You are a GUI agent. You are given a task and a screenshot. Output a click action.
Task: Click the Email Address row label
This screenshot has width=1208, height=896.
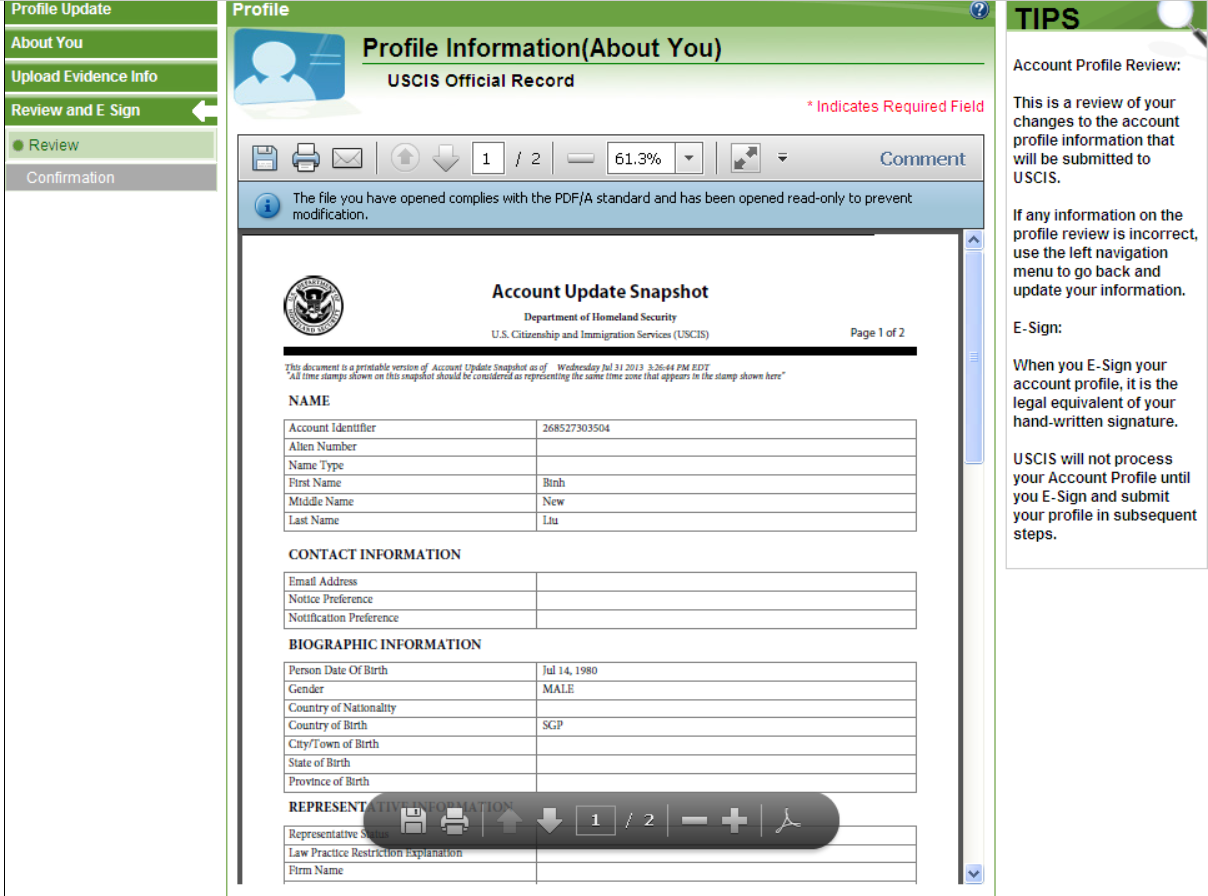point(323,581)
